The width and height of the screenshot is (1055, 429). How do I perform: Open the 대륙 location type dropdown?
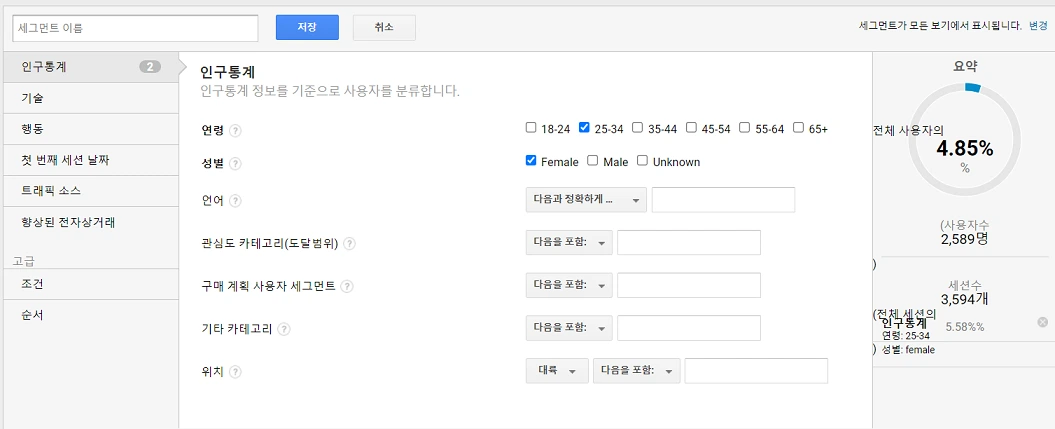pyautogui.click(x=557, y=370)
